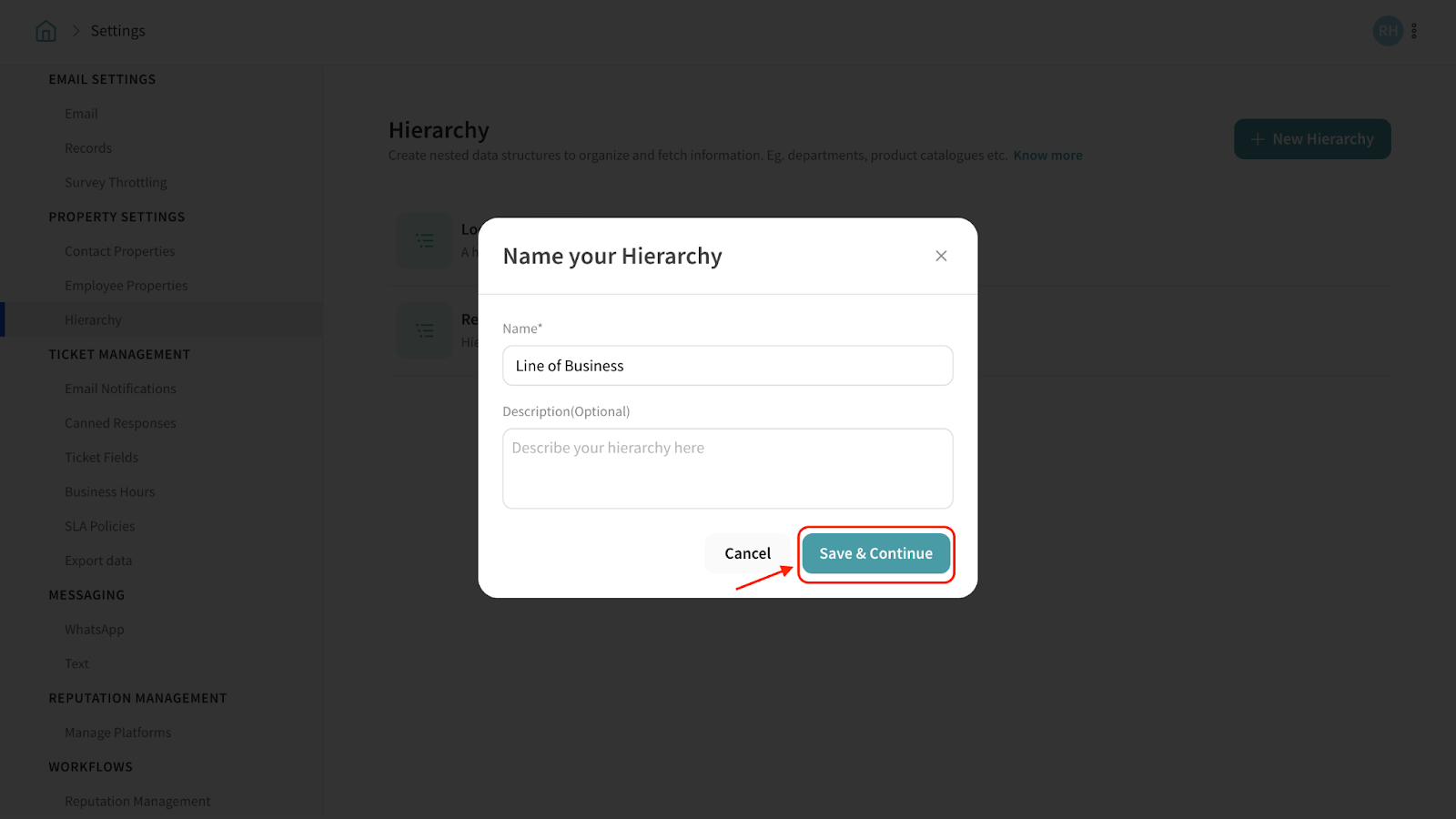Navigate to SLA Policies
The height and width of the screenshot is (819, 1456).
[x=99, y=526]
